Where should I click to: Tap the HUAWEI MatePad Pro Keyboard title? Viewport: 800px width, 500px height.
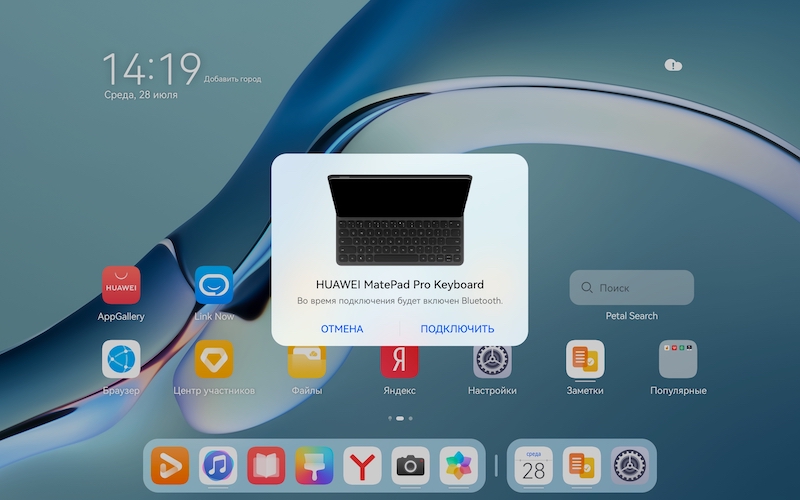(400, 285)
